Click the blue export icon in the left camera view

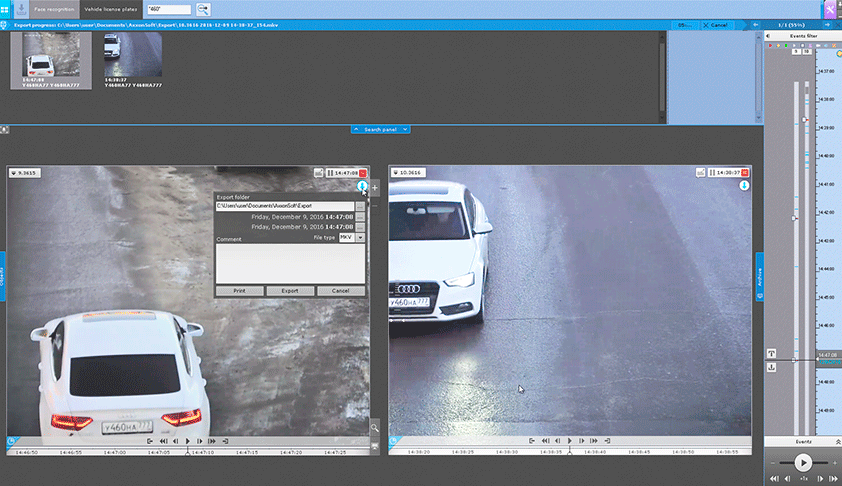(x=362, y=187)
